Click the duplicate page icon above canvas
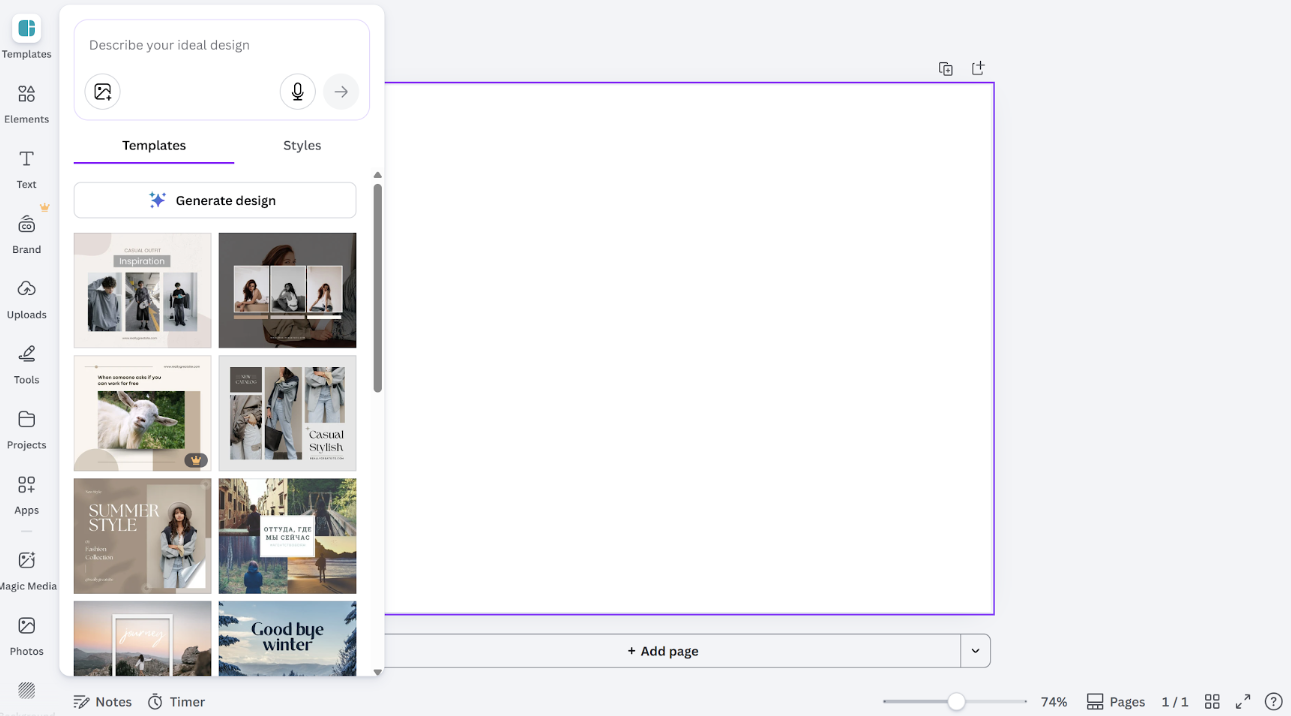 tap(945, 69)
